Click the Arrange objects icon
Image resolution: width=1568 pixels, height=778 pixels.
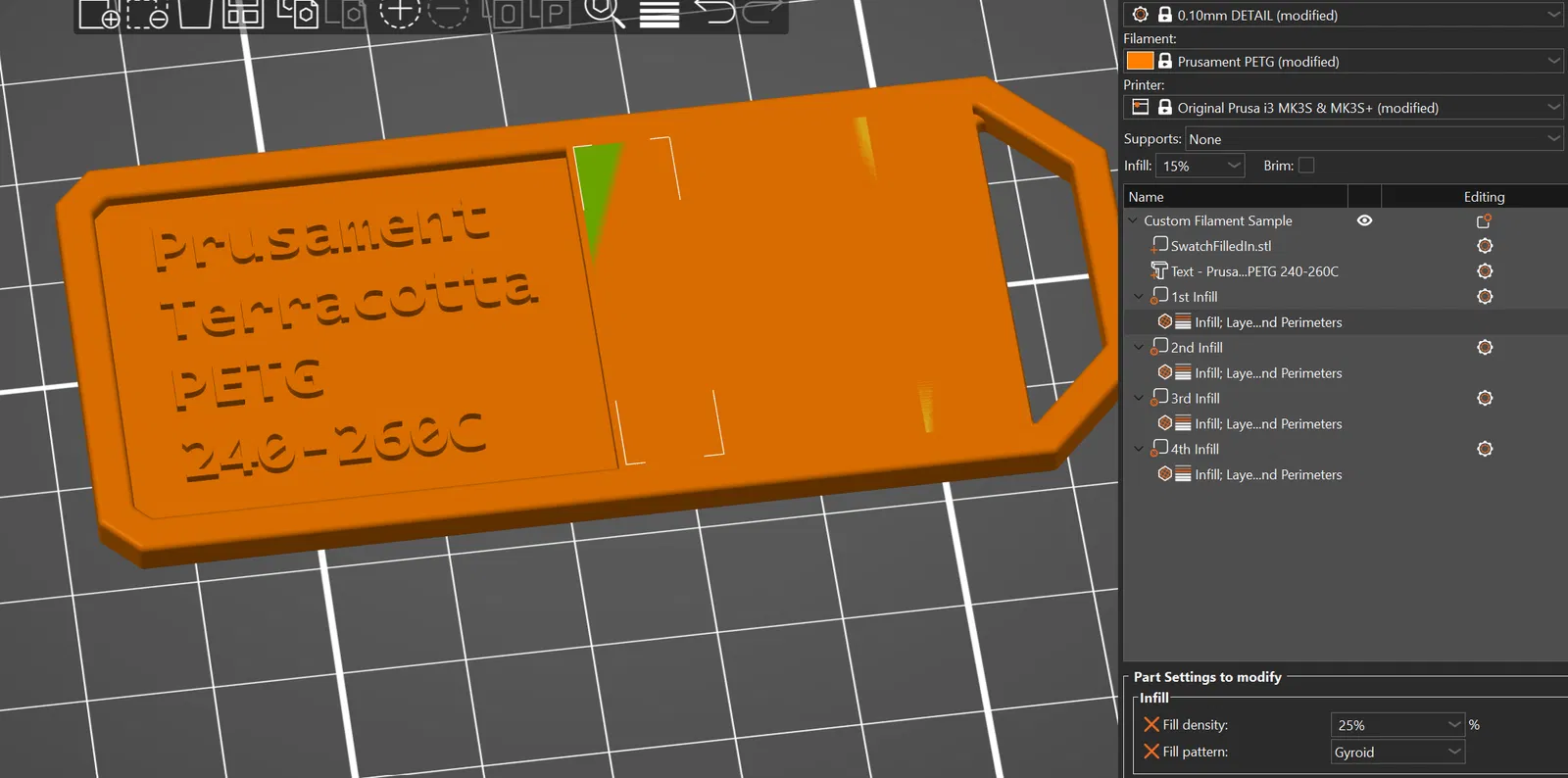pyautogui.click(x=242, y=14)
